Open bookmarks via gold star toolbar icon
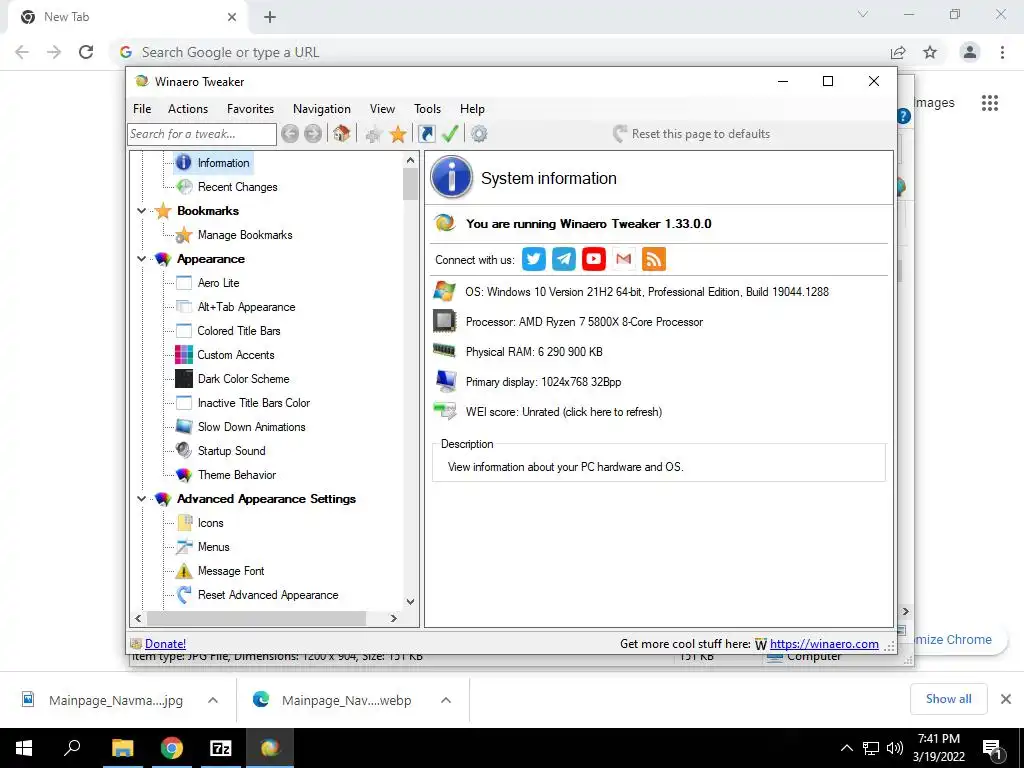 click(x=398, y=135)
